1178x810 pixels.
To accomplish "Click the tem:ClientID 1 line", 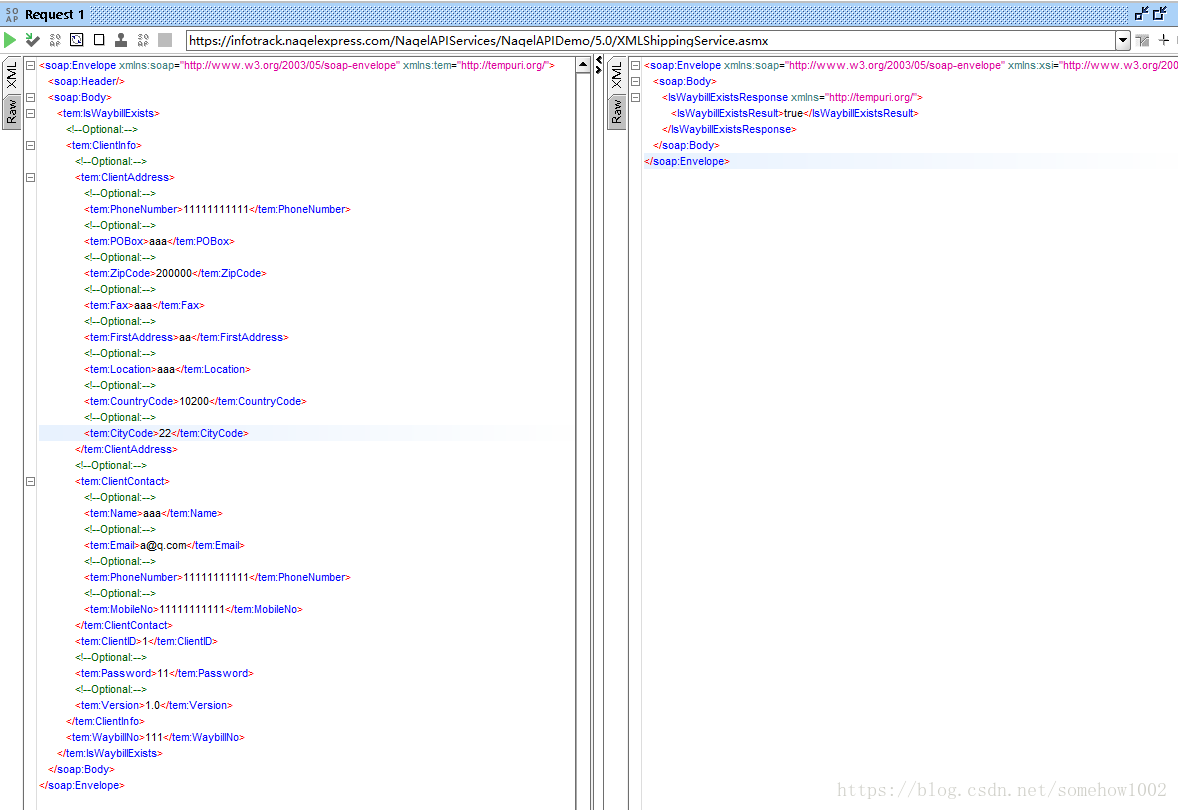I will (146, 641).
